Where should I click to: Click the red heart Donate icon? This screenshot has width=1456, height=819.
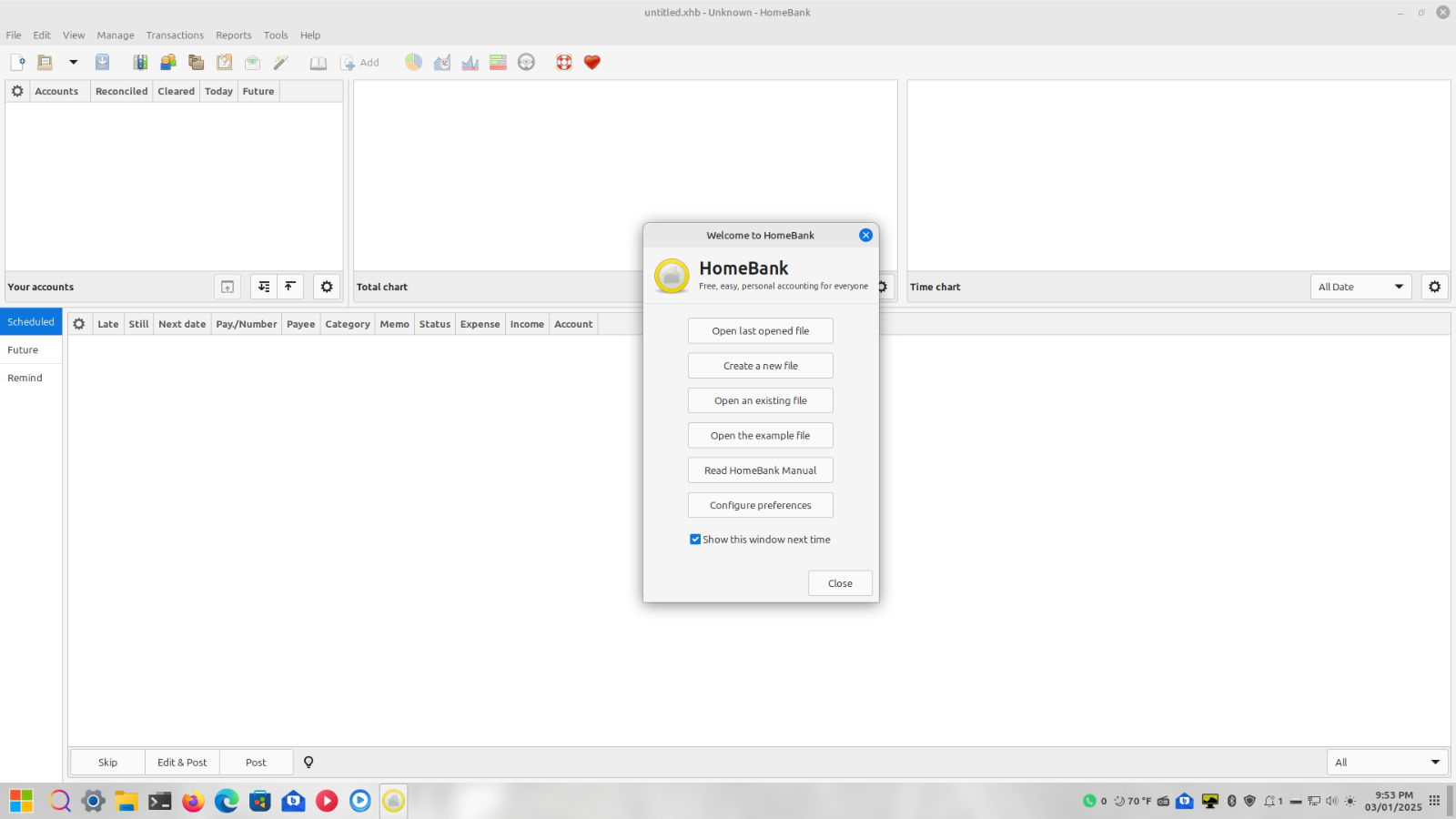coord(592,62)
